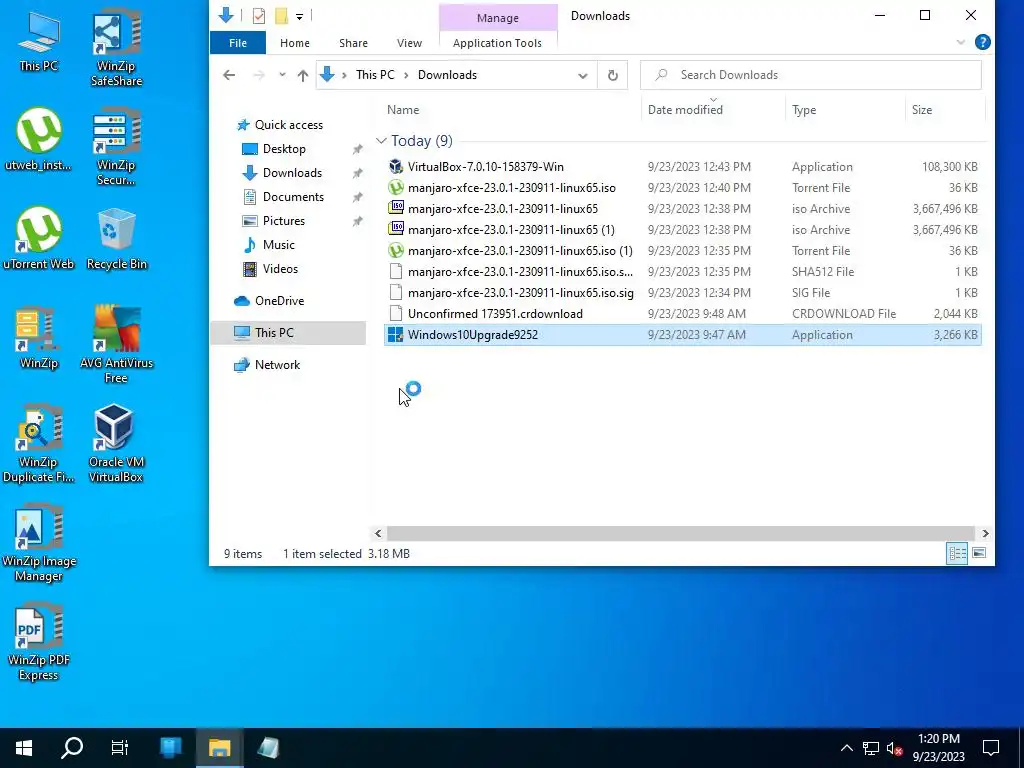Open the Windows Start menu
Image resolution: width=1024 pixels, height=768 pixels.
tap(24, 748)
